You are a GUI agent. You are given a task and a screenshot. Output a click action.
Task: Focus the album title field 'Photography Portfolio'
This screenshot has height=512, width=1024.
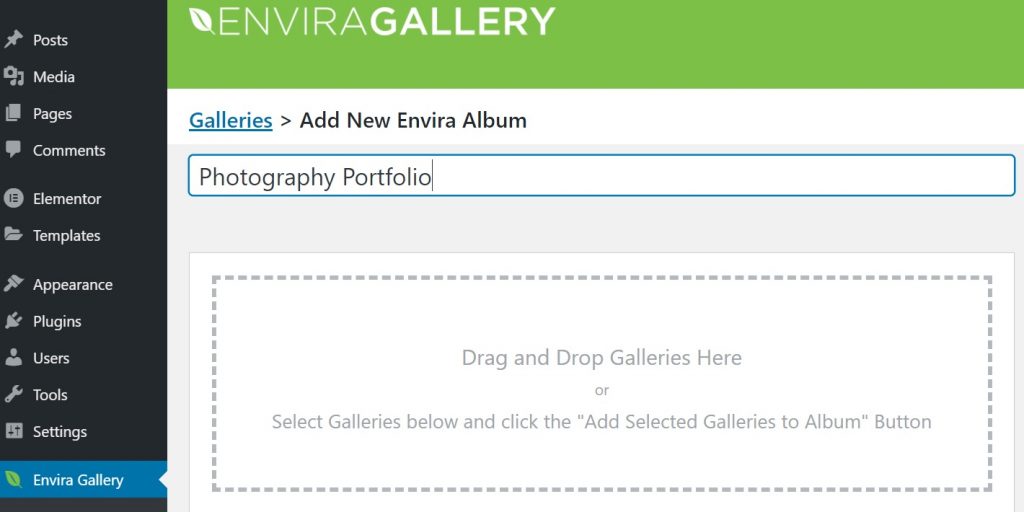point(601,175)
